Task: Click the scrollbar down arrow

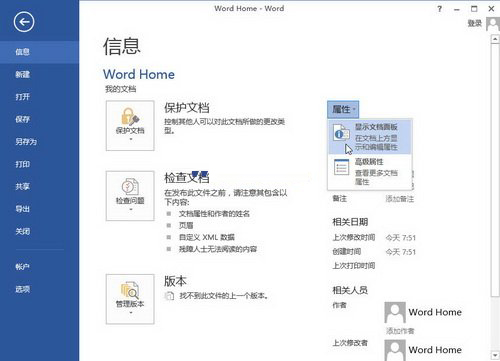Action: point(495,355)
